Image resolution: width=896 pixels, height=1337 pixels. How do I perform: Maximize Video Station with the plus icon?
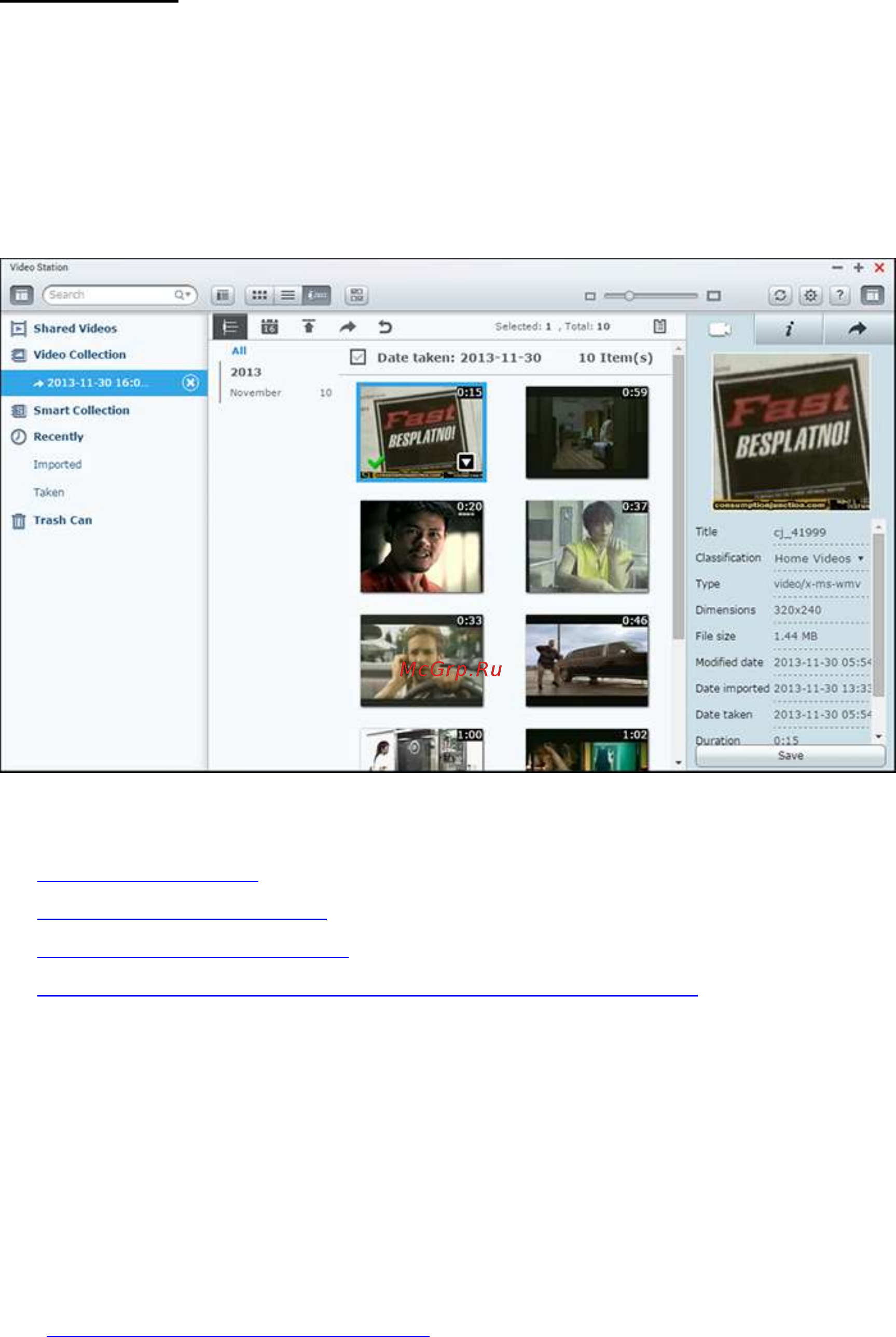[x=858, y=267]
